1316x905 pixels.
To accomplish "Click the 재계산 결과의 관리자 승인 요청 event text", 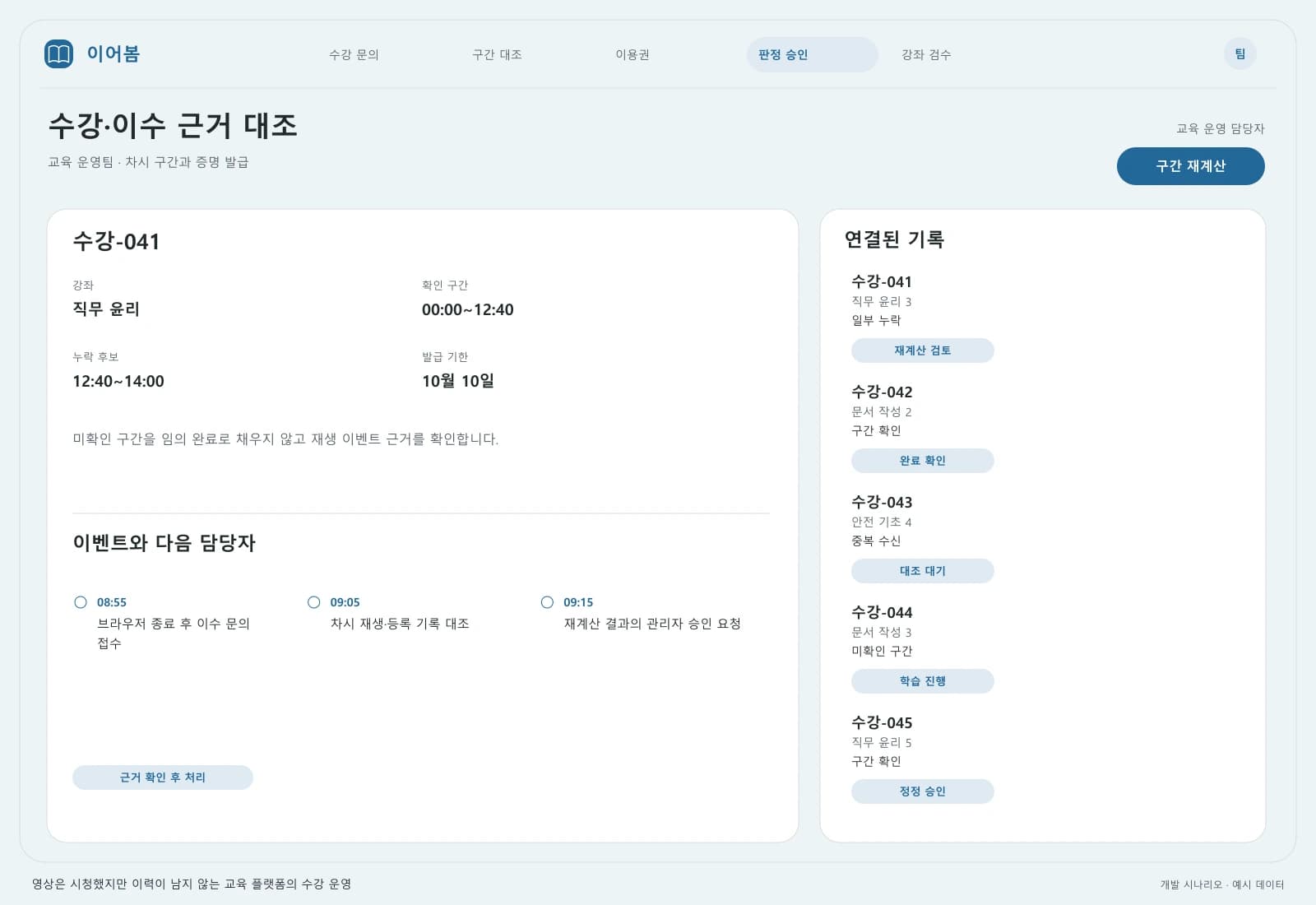I will click(x=652, y=624).
